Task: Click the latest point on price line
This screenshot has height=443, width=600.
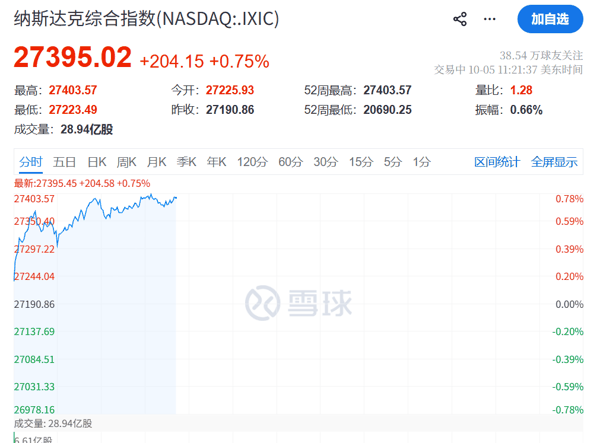Action: click(176, 198)
